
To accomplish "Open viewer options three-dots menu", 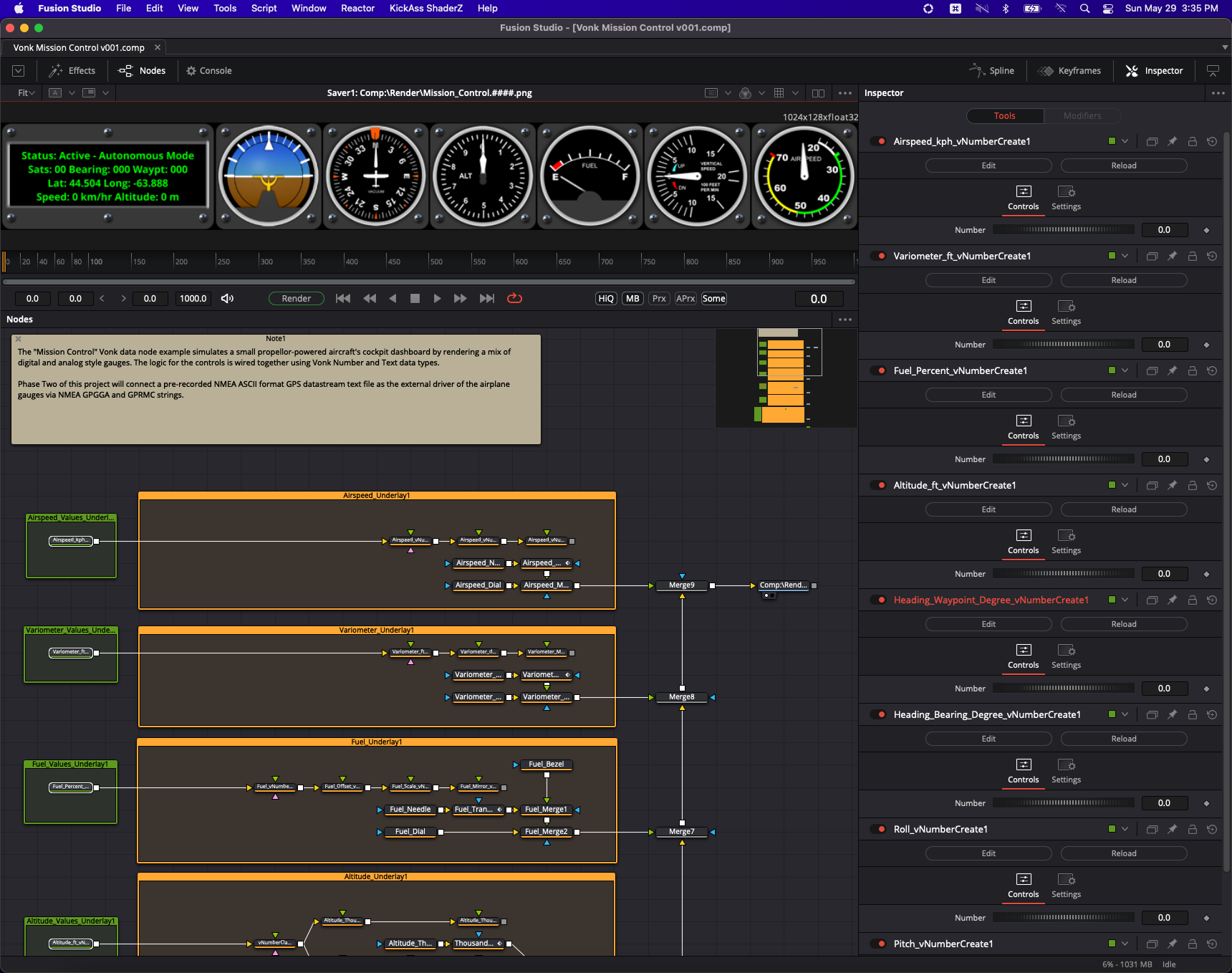I will coord(845,93).
